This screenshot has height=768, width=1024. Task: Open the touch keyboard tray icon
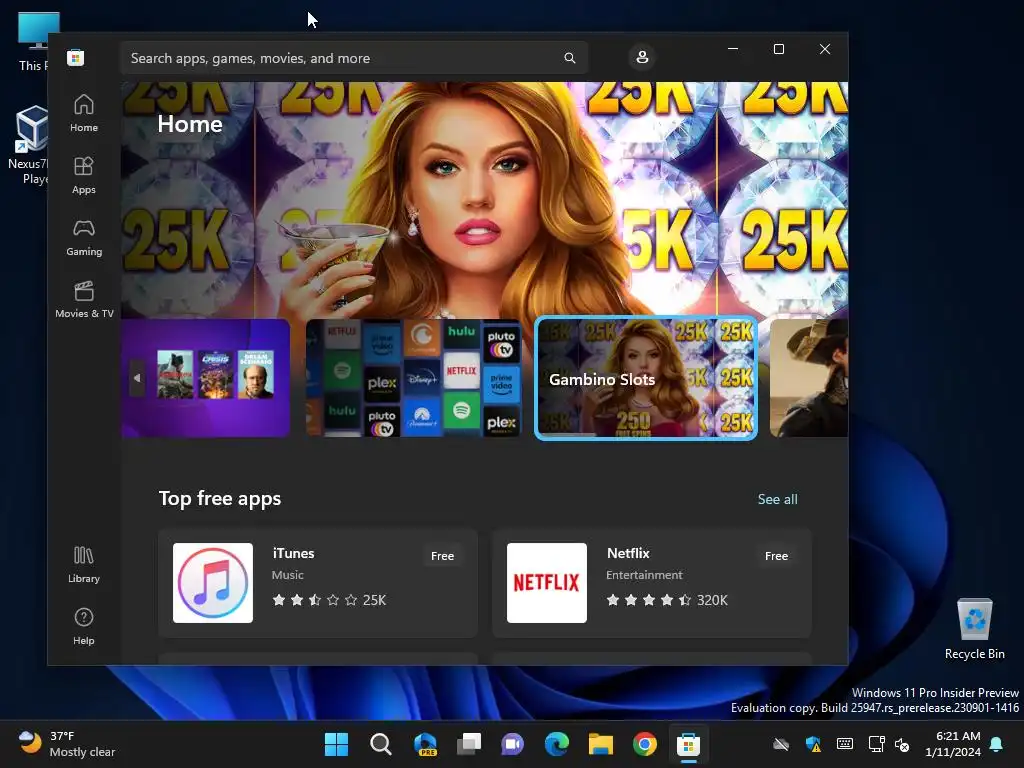click(x=844, y=744)
